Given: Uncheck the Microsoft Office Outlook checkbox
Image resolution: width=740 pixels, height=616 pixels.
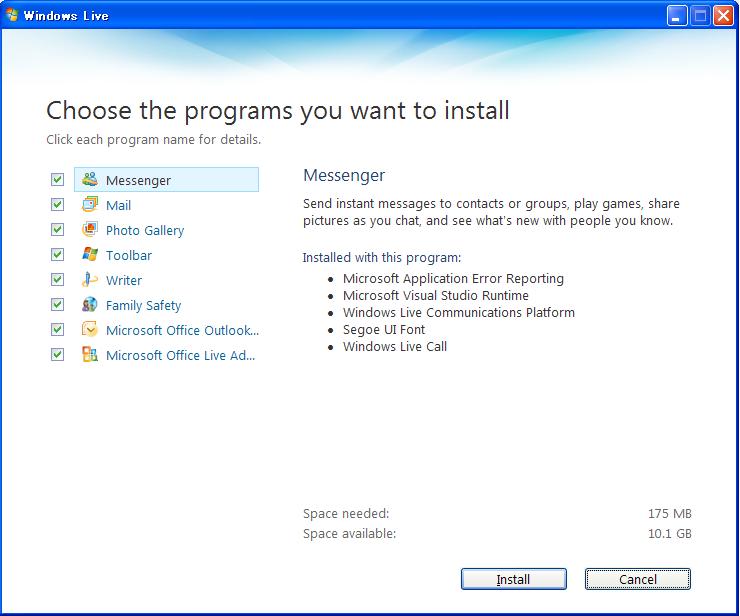Looking at the screenshot, I should tap(58, 329).
